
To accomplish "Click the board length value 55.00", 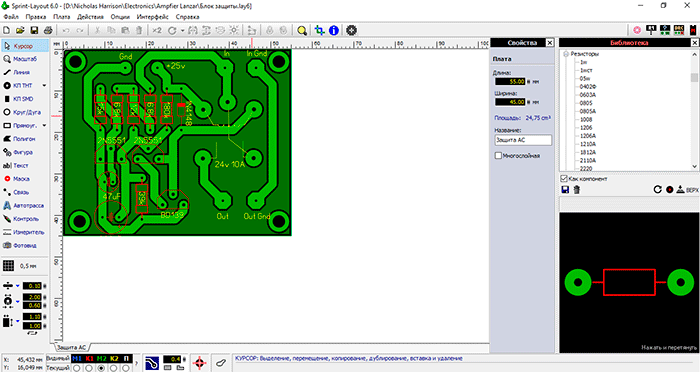I will pyautogui.click(x=510, y=82).
